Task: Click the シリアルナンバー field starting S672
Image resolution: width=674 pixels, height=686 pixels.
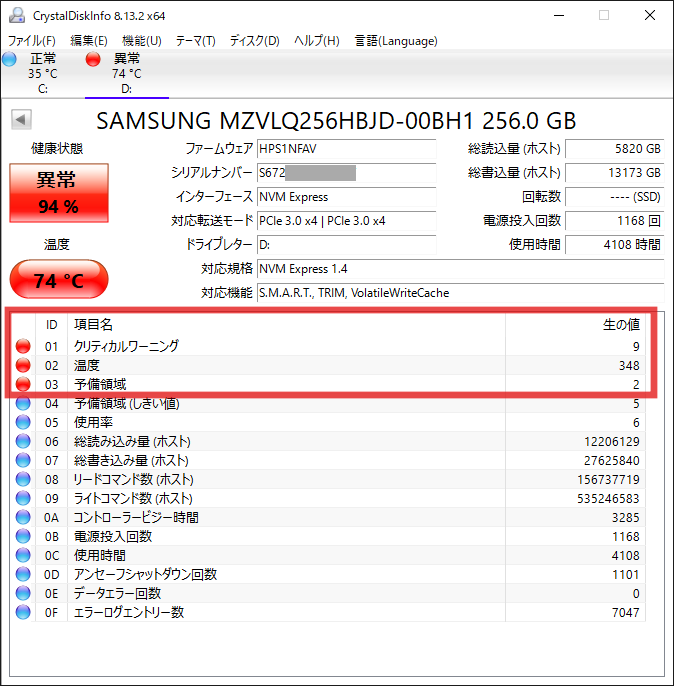Action: coord(346,173)
